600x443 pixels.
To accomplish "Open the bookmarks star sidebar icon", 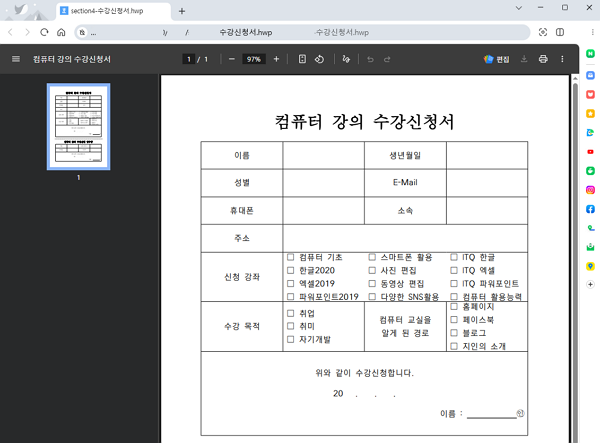I will (590, 114).
